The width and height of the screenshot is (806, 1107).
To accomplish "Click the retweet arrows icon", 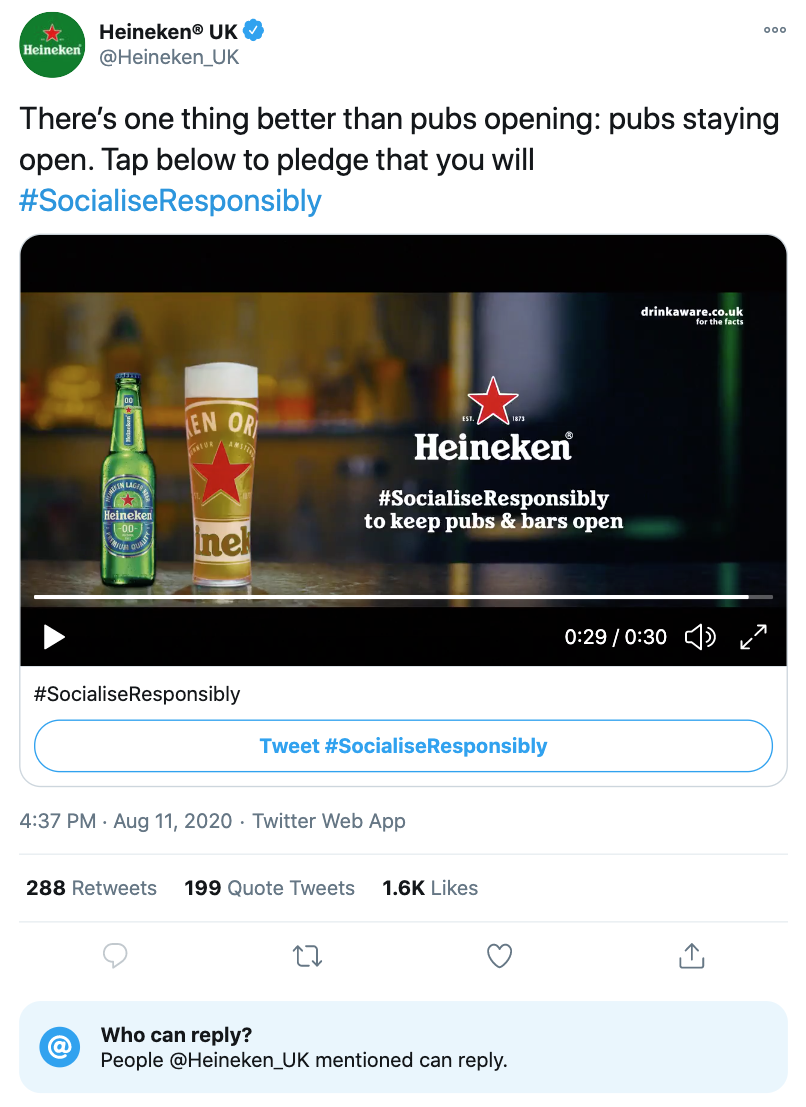I will [307, 956].
